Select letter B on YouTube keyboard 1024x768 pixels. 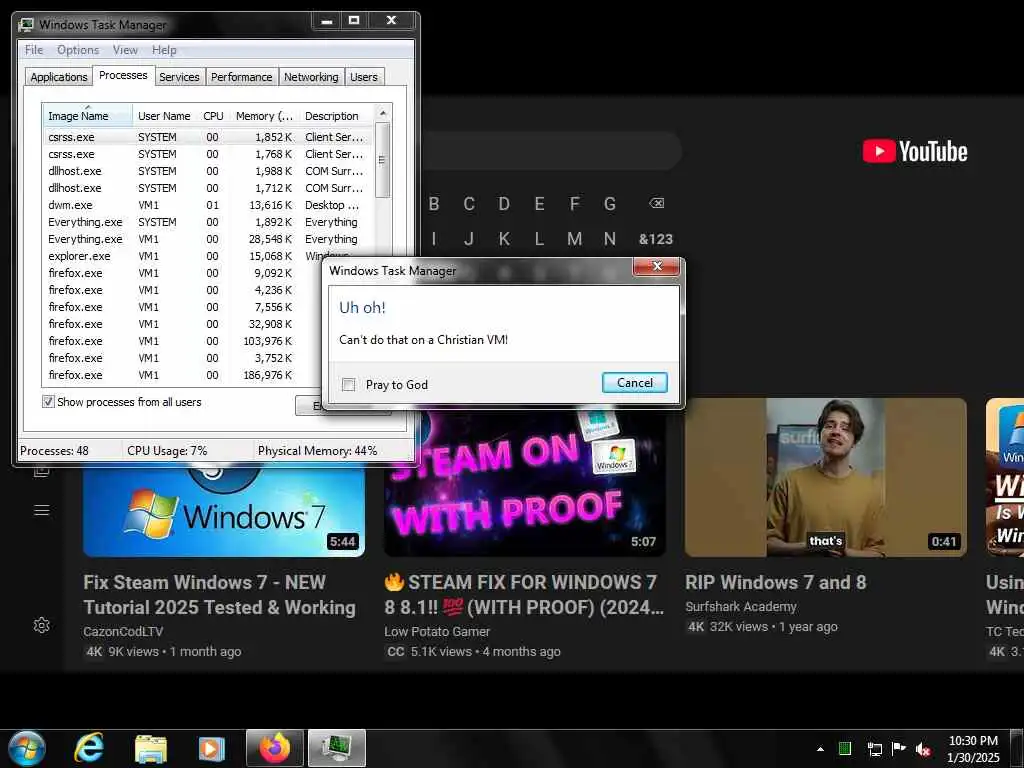[x=434, y=204]
